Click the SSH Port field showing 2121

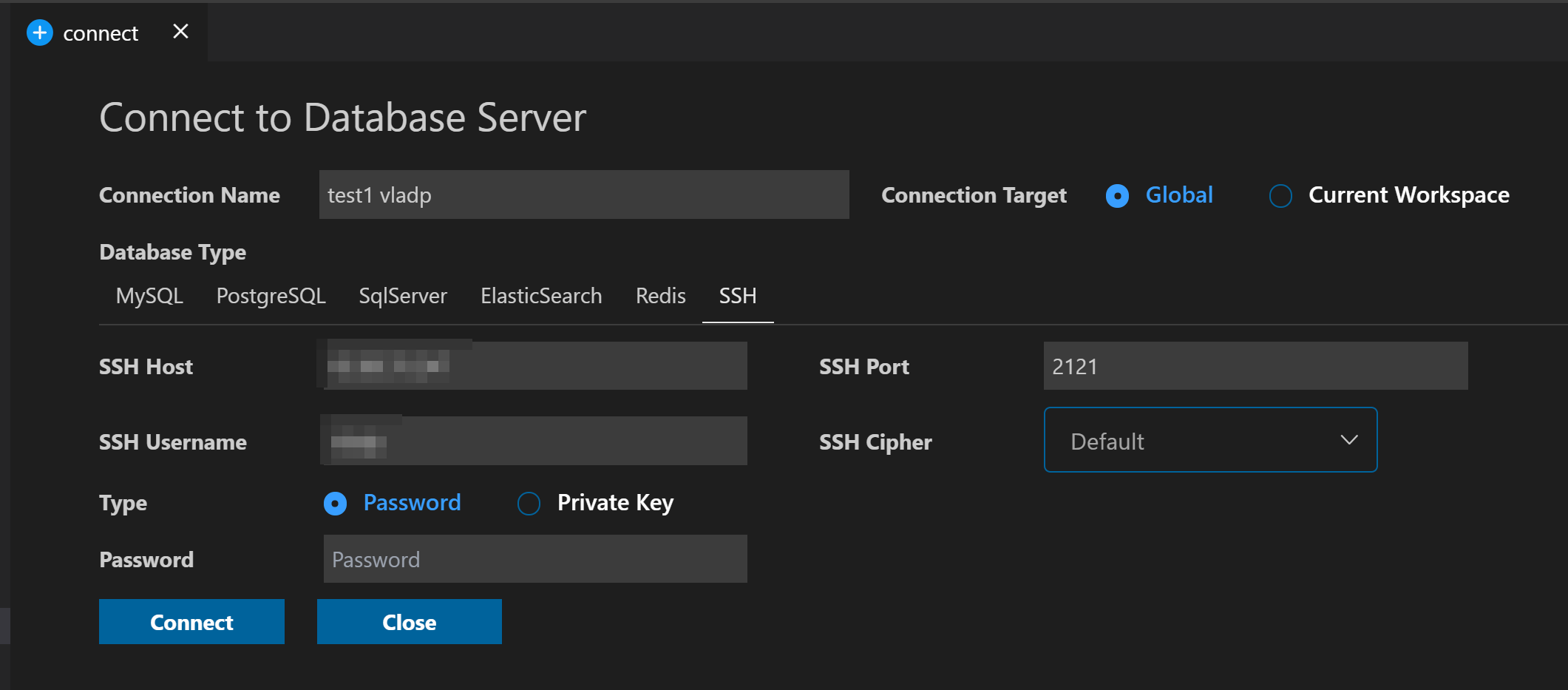(x=1255, y=365)
